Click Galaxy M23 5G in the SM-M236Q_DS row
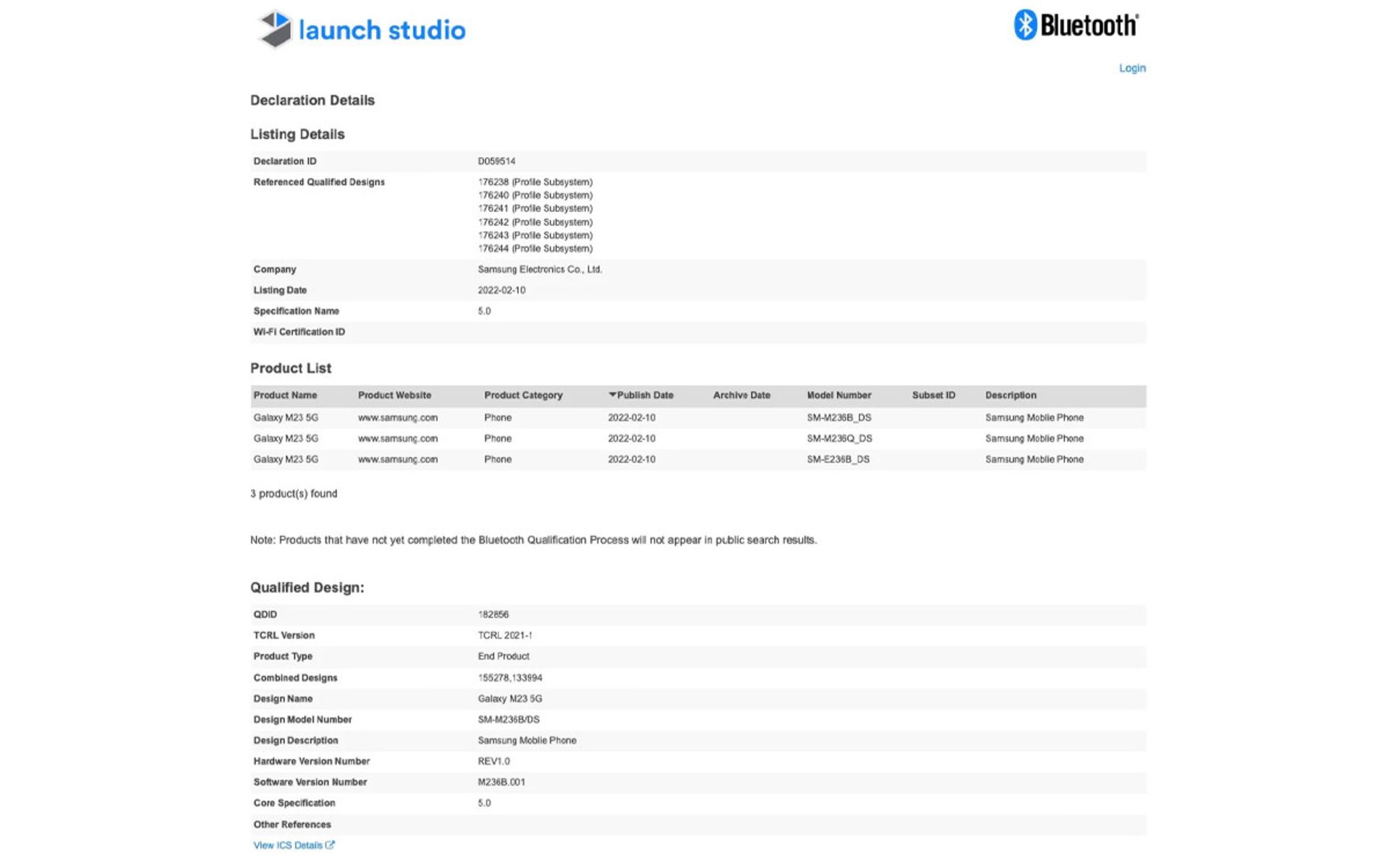Screen dimensions: 1389x868 tap(286, 438)
